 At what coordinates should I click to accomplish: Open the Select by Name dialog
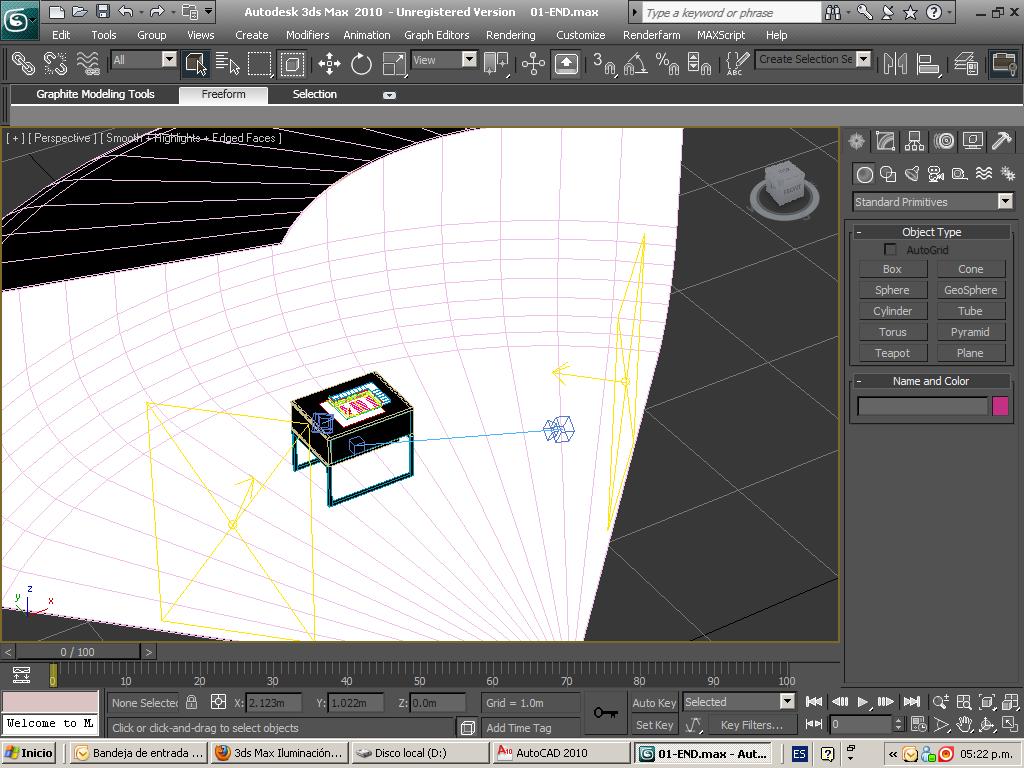tap(227, 63)
